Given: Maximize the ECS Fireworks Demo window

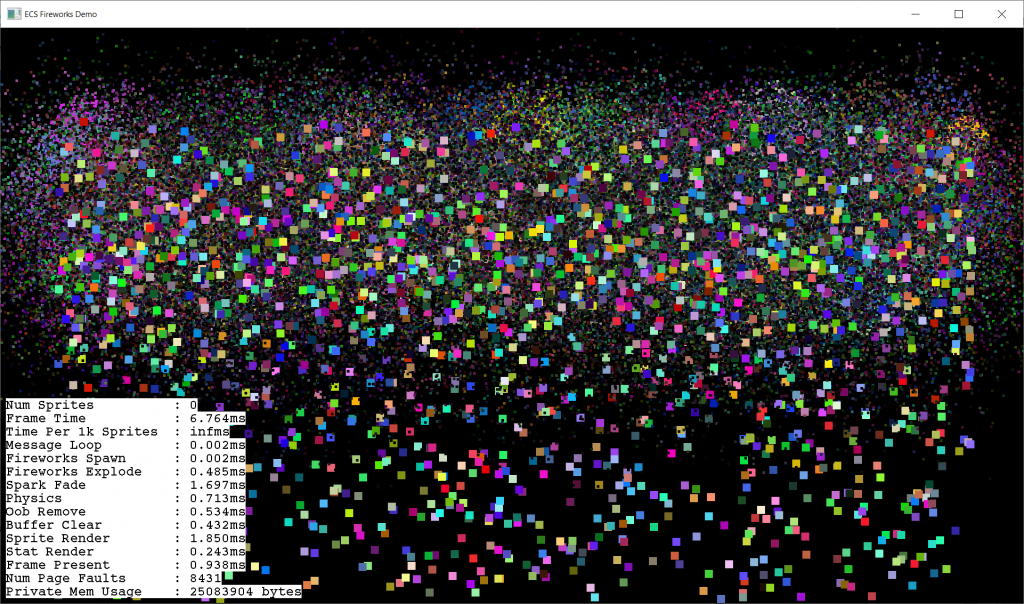Looking at the screenshot, I should 959,14.
